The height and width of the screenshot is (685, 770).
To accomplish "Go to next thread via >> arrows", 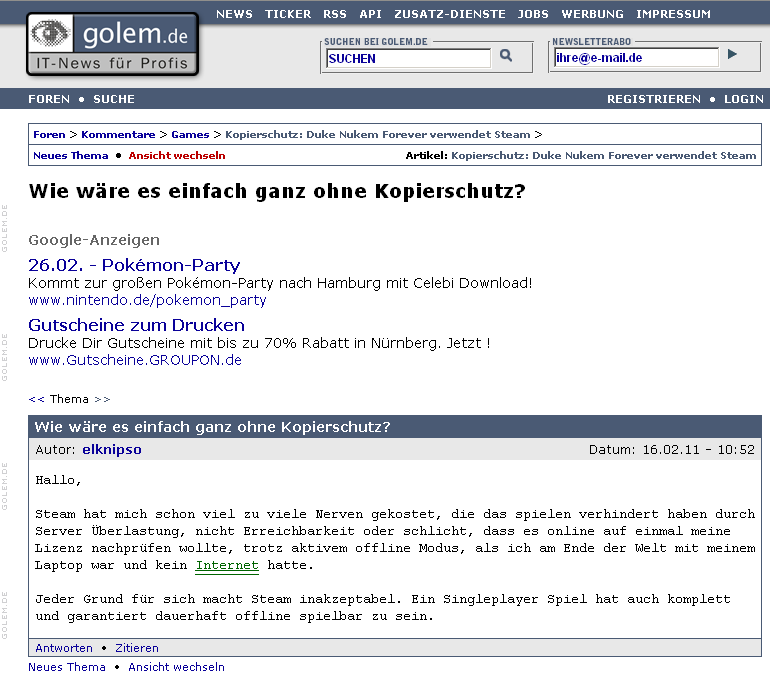I will [102, 399].
